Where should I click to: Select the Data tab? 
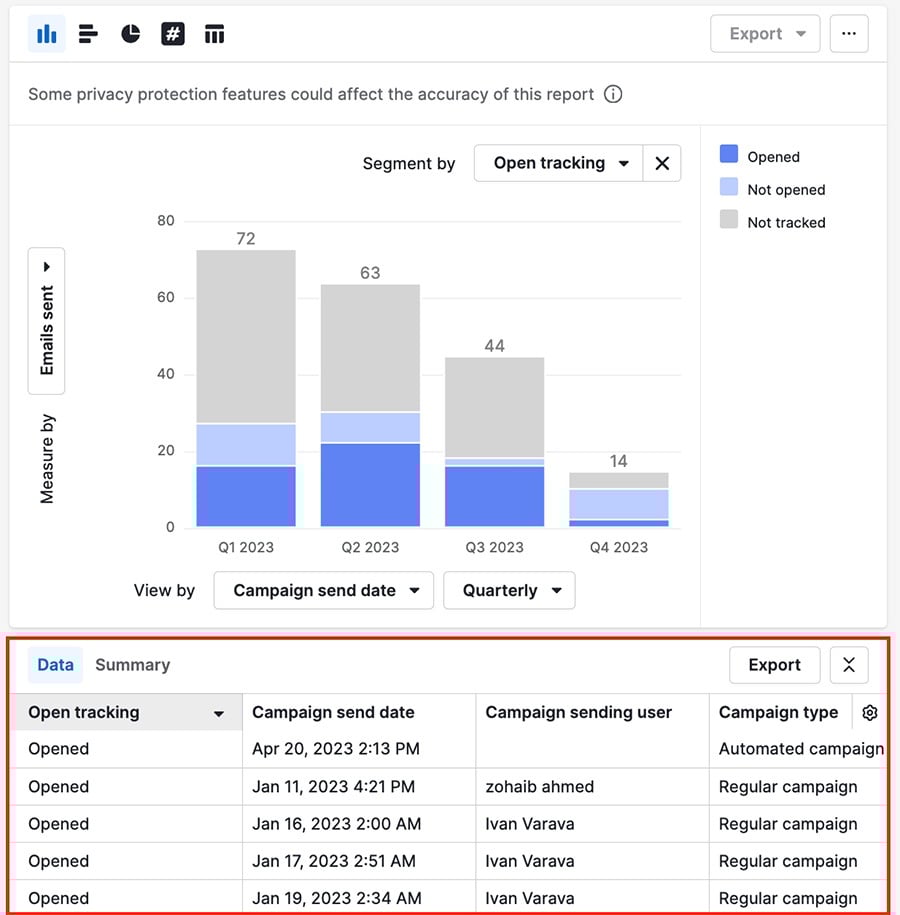[55, 664]
